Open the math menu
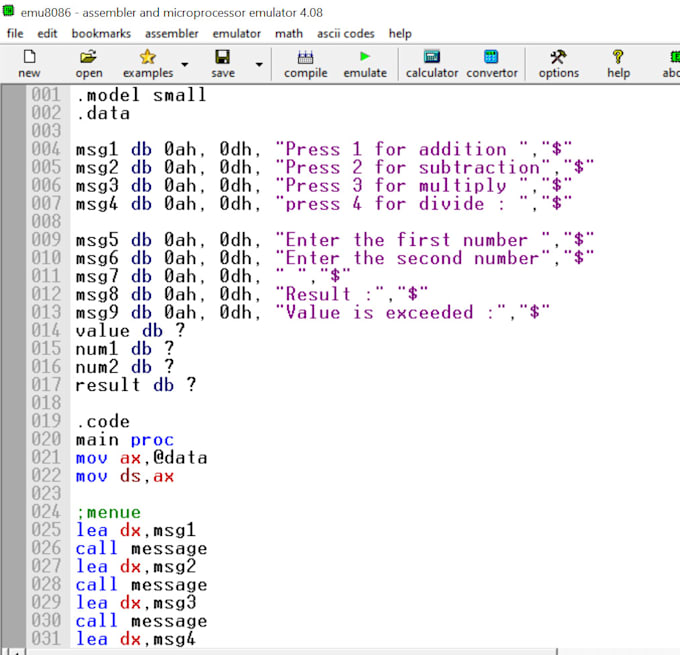Image resolution: width=680 pixels, height=655 pixels. (x=289, y=33)
